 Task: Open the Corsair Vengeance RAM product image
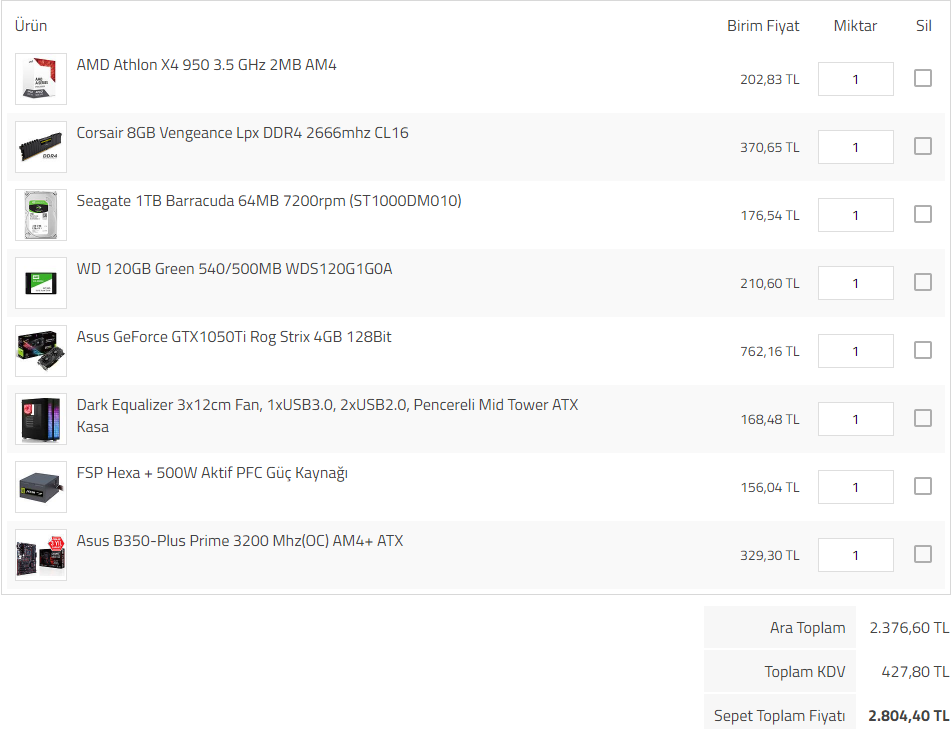tap(41, 147)
